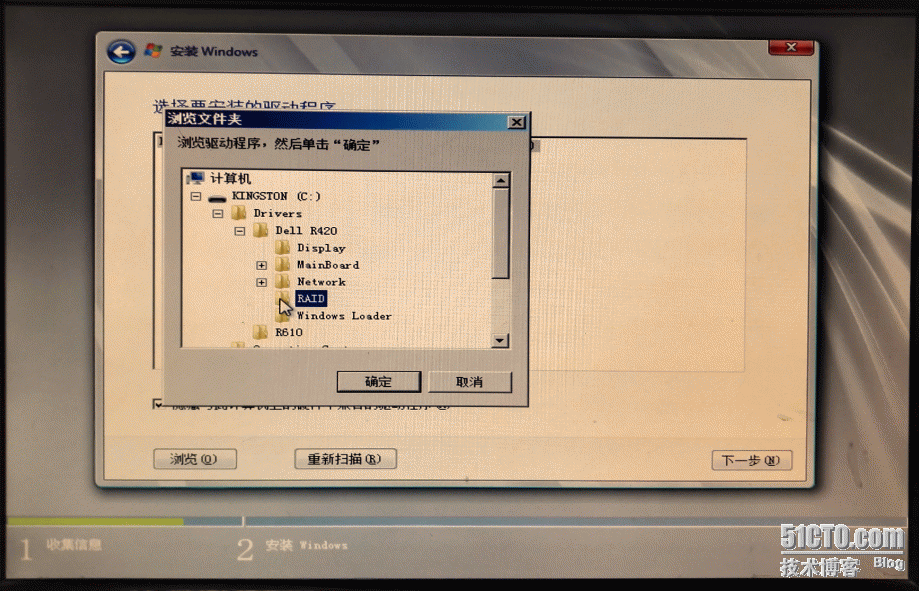Click the Drivers folder icon
Image resolution: width=919 pixels, height=591 pixels.
point(238,214)
